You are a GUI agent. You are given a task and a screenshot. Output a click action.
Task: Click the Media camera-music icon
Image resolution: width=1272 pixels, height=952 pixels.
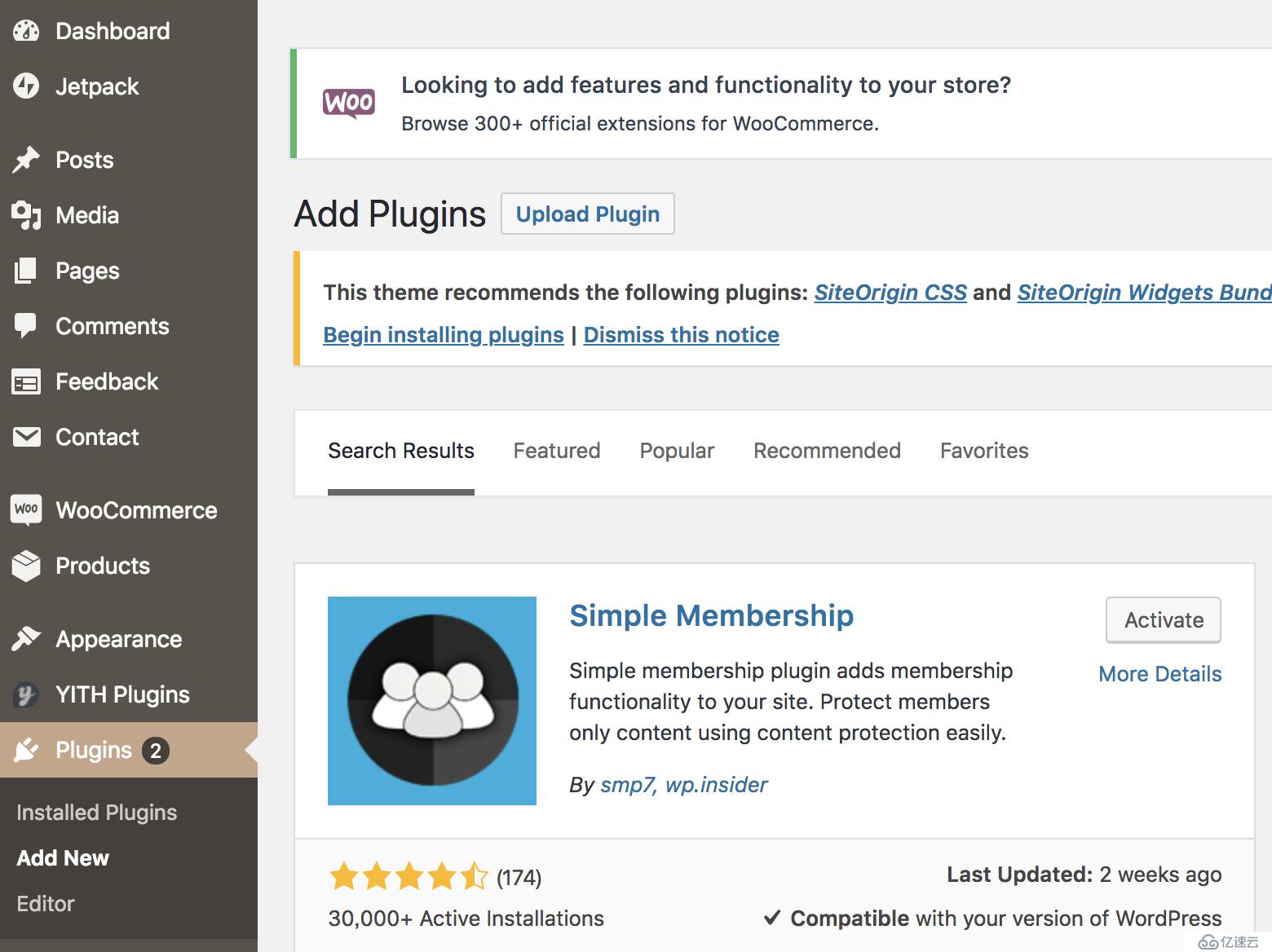tap(26, 215)
